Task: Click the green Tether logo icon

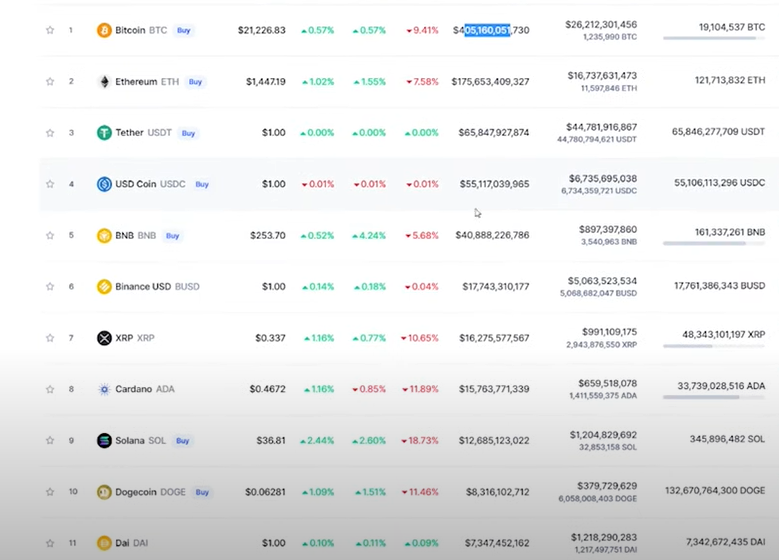Action: point(104,133)
